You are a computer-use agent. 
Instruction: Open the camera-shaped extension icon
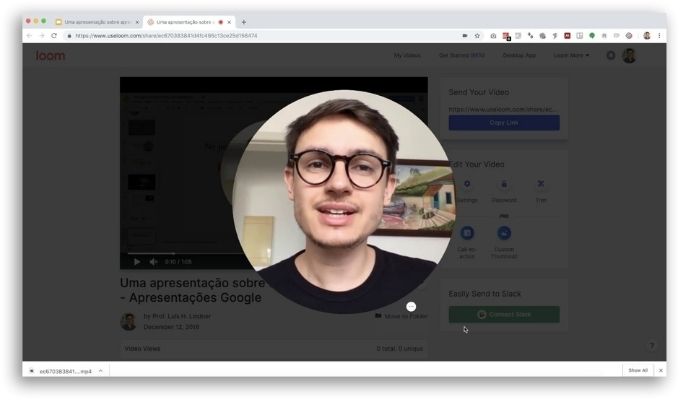(x=493, y=36)
